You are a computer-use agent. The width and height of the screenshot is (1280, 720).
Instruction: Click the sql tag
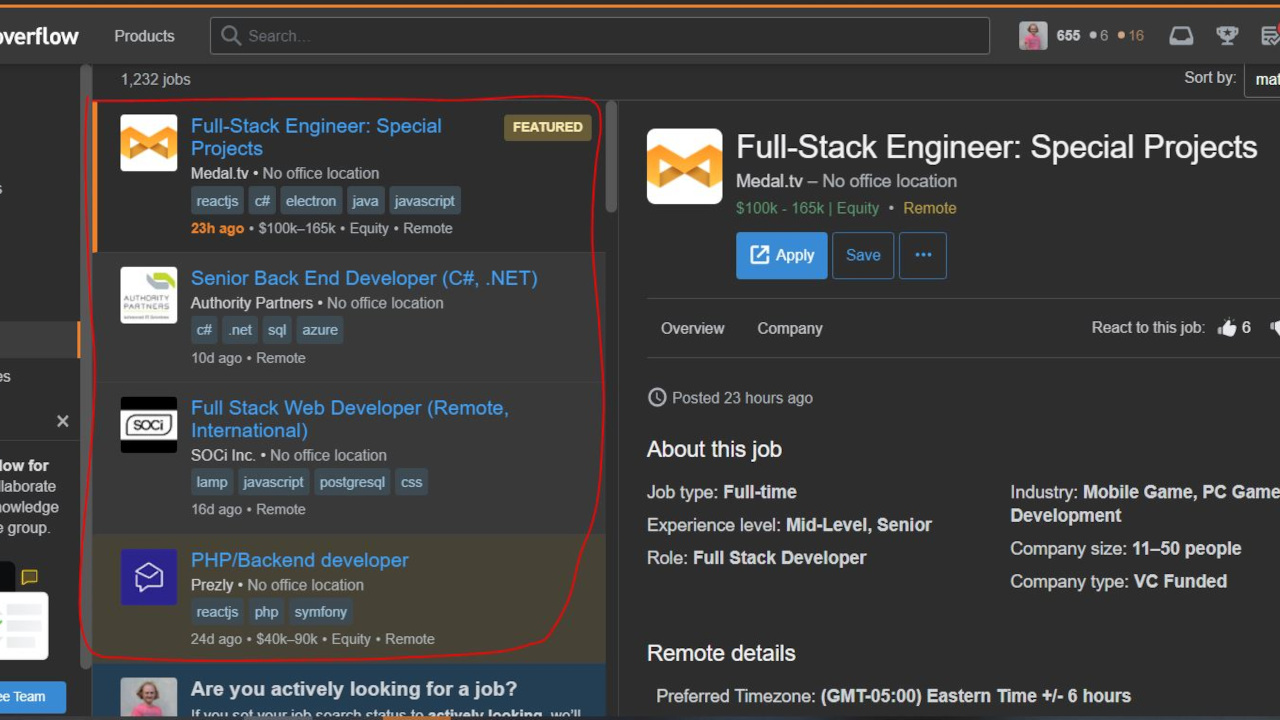click(277, 330)
